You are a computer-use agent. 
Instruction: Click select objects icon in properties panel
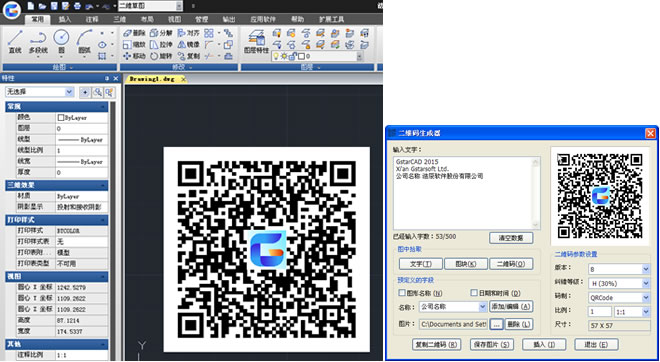point(98,92)
